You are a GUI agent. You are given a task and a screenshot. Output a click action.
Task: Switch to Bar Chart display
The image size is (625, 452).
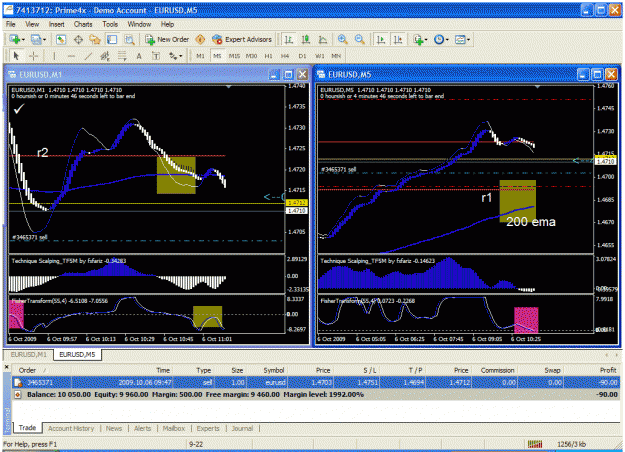coord(289,39)
